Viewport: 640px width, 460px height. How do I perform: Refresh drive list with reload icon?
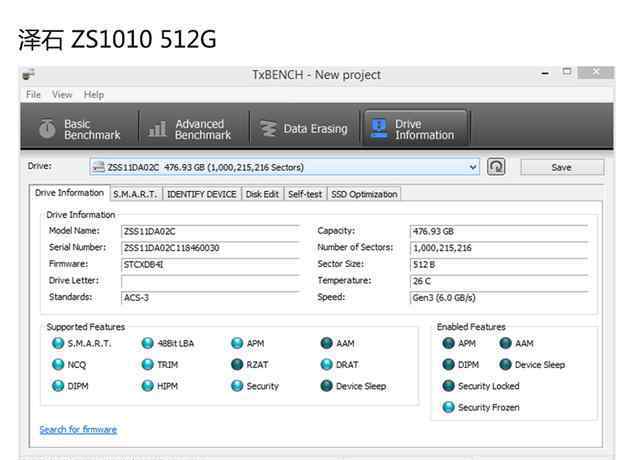496,167
